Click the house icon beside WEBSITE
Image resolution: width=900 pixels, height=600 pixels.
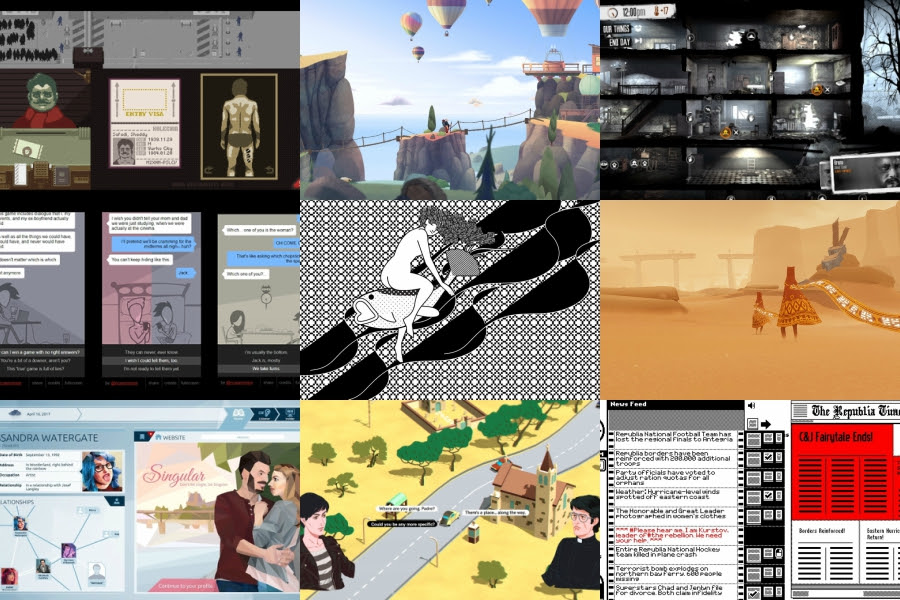pyautogui.click(x=156, y=435)
